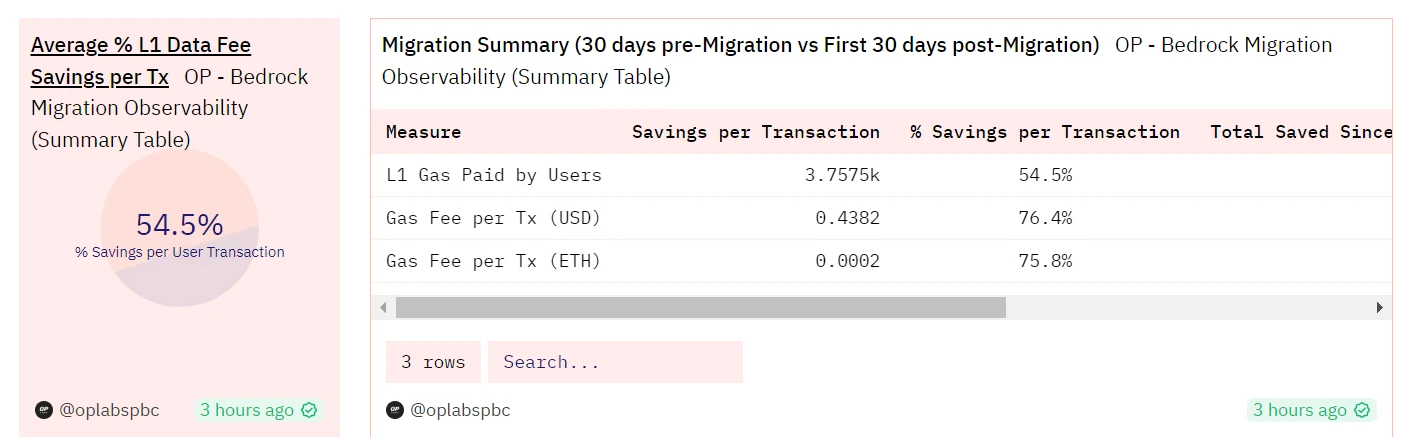Click the green verified checkmark in left card
The image size is (1401, 437).
pos(309,410)
